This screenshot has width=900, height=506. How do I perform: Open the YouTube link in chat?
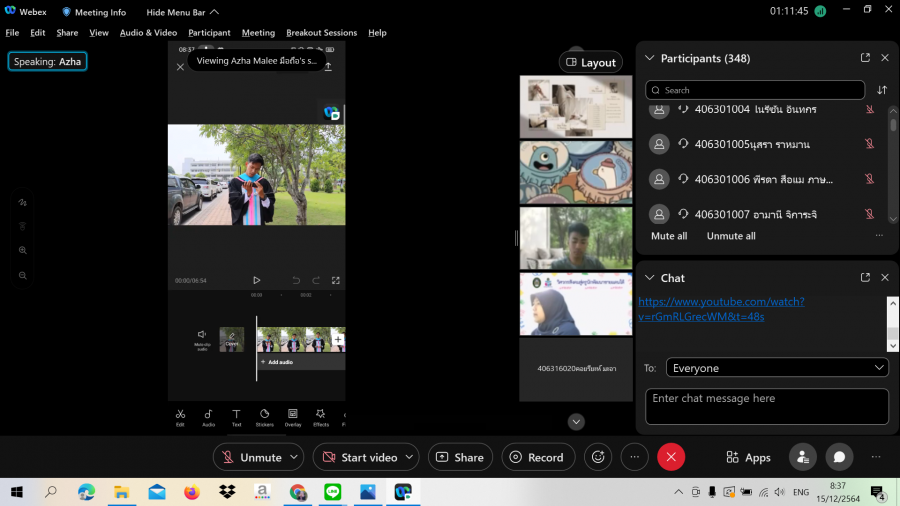tap(720, 309)
